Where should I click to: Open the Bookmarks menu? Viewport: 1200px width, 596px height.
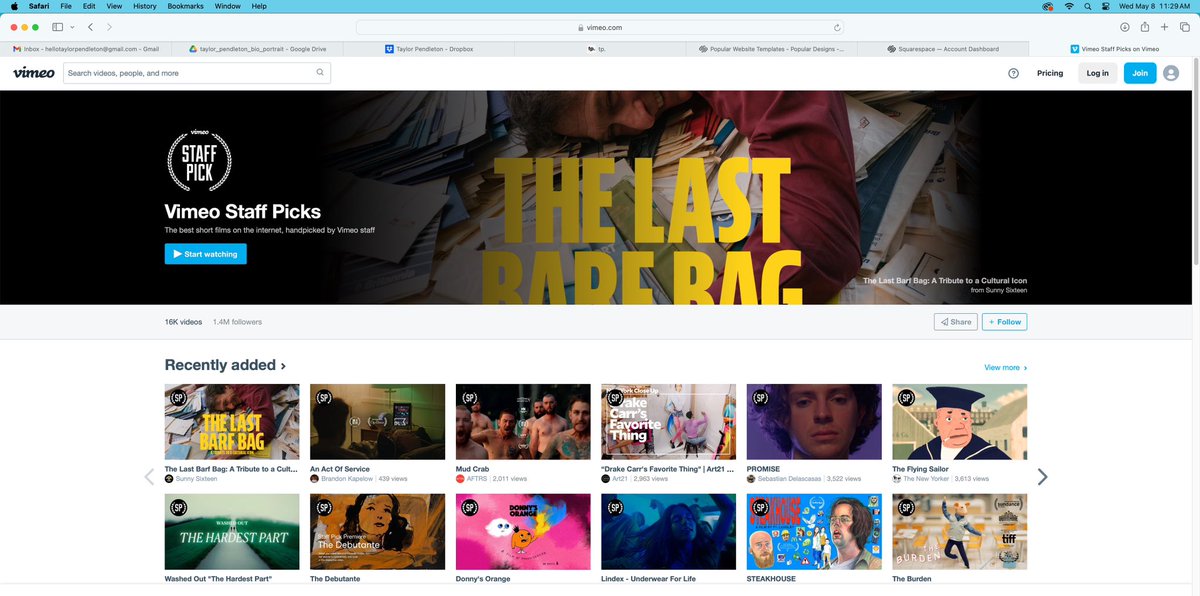186,6
